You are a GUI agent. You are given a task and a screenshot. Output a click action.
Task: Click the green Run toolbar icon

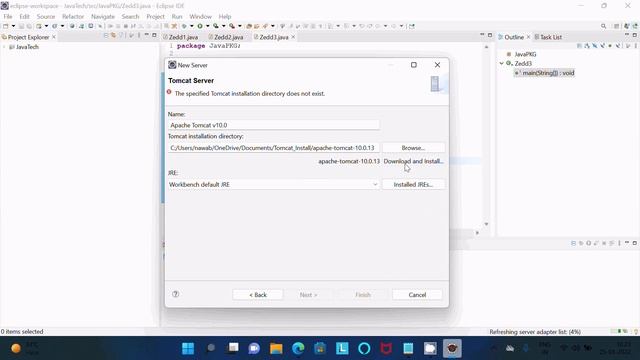point(200,26)
